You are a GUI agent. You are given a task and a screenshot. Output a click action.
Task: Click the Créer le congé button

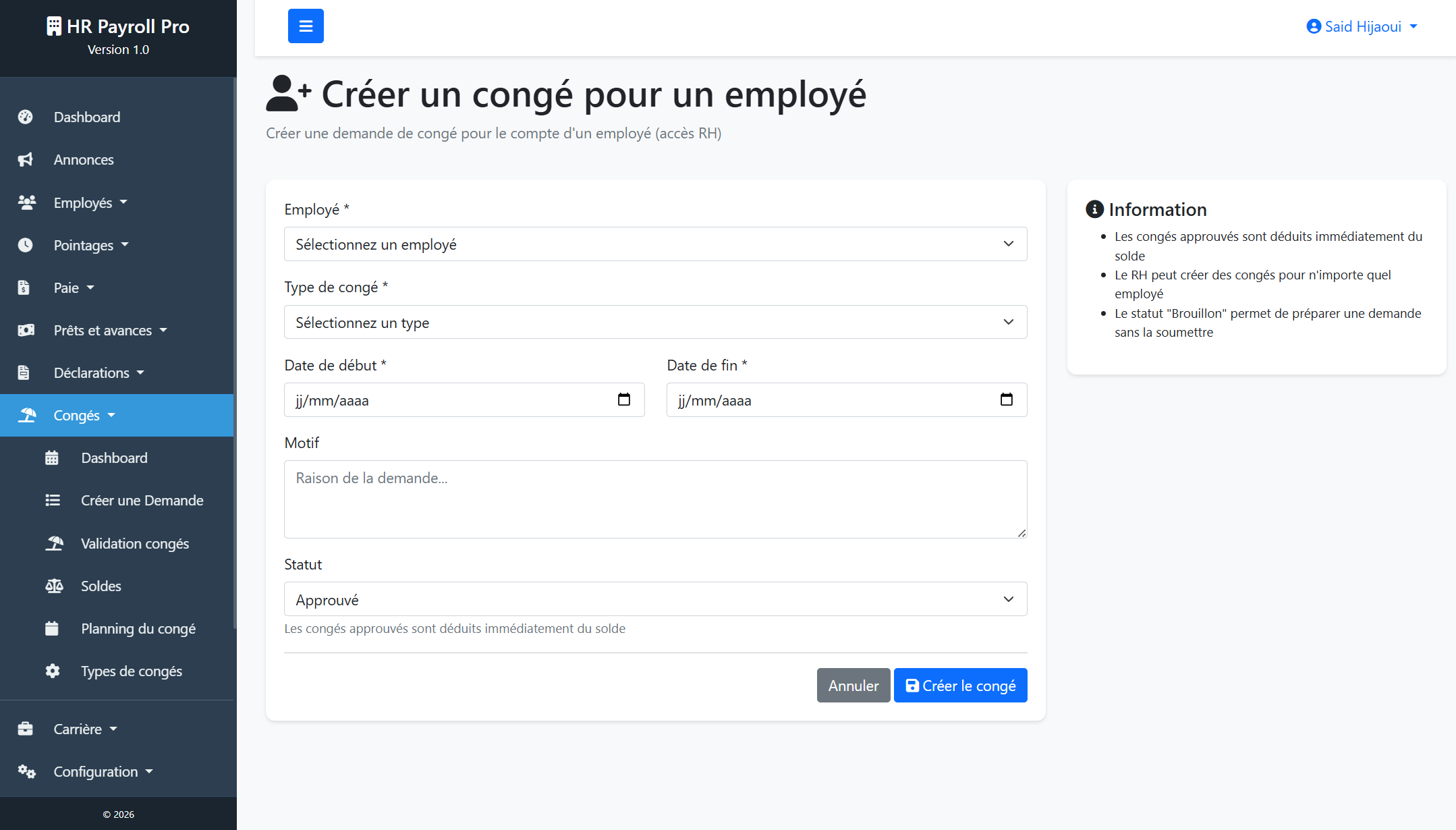960,685
